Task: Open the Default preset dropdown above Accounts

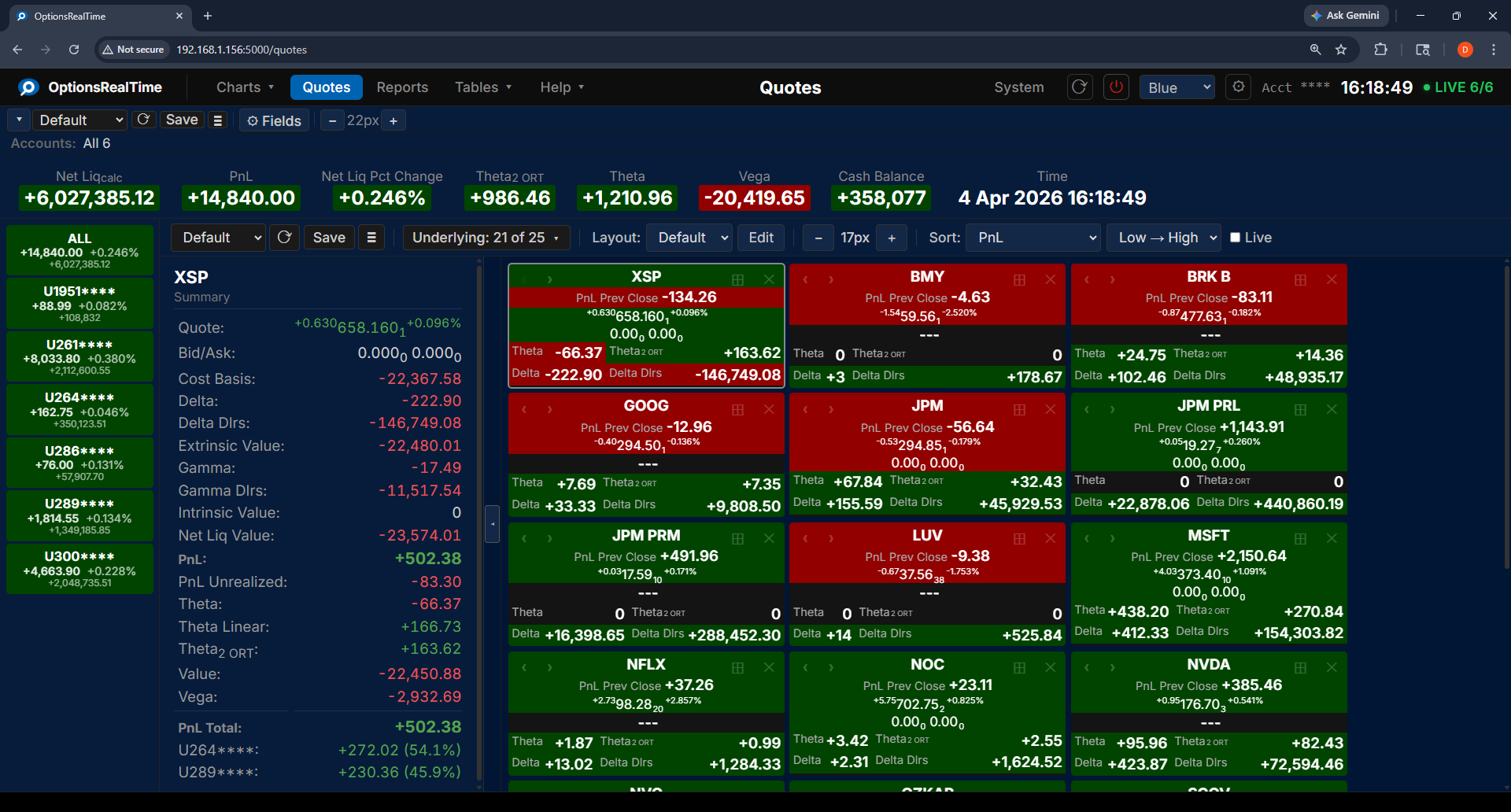Action: click(80, 120)
